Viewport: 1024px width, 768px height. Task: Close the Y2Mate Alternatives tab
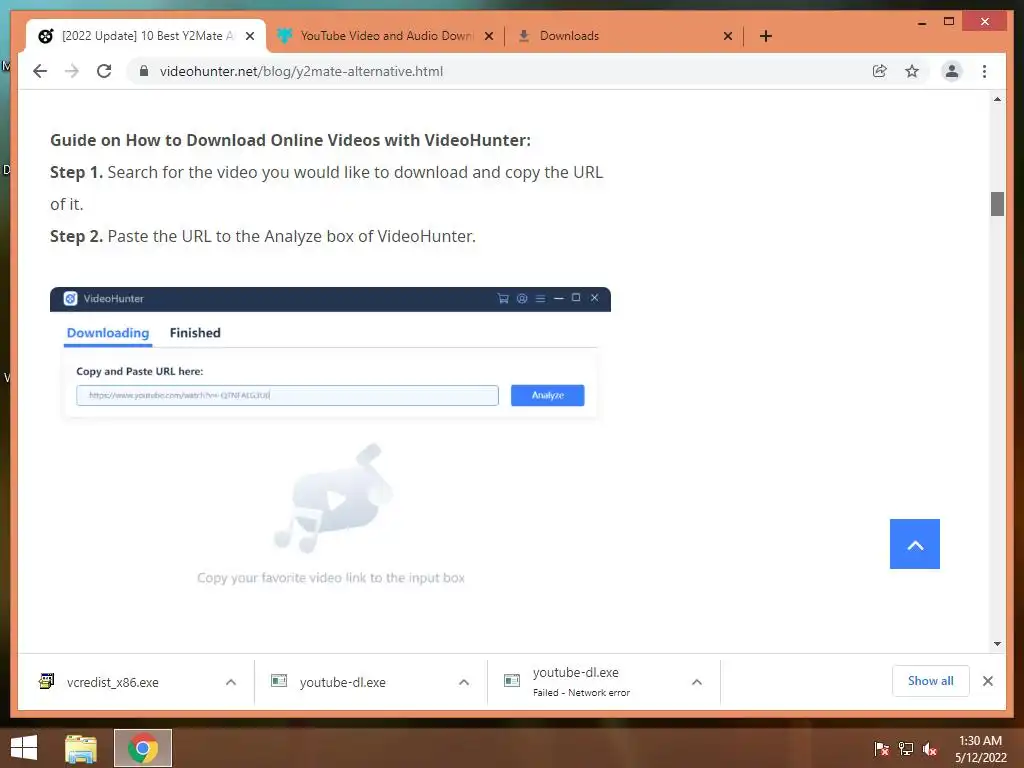coord(249,36)
